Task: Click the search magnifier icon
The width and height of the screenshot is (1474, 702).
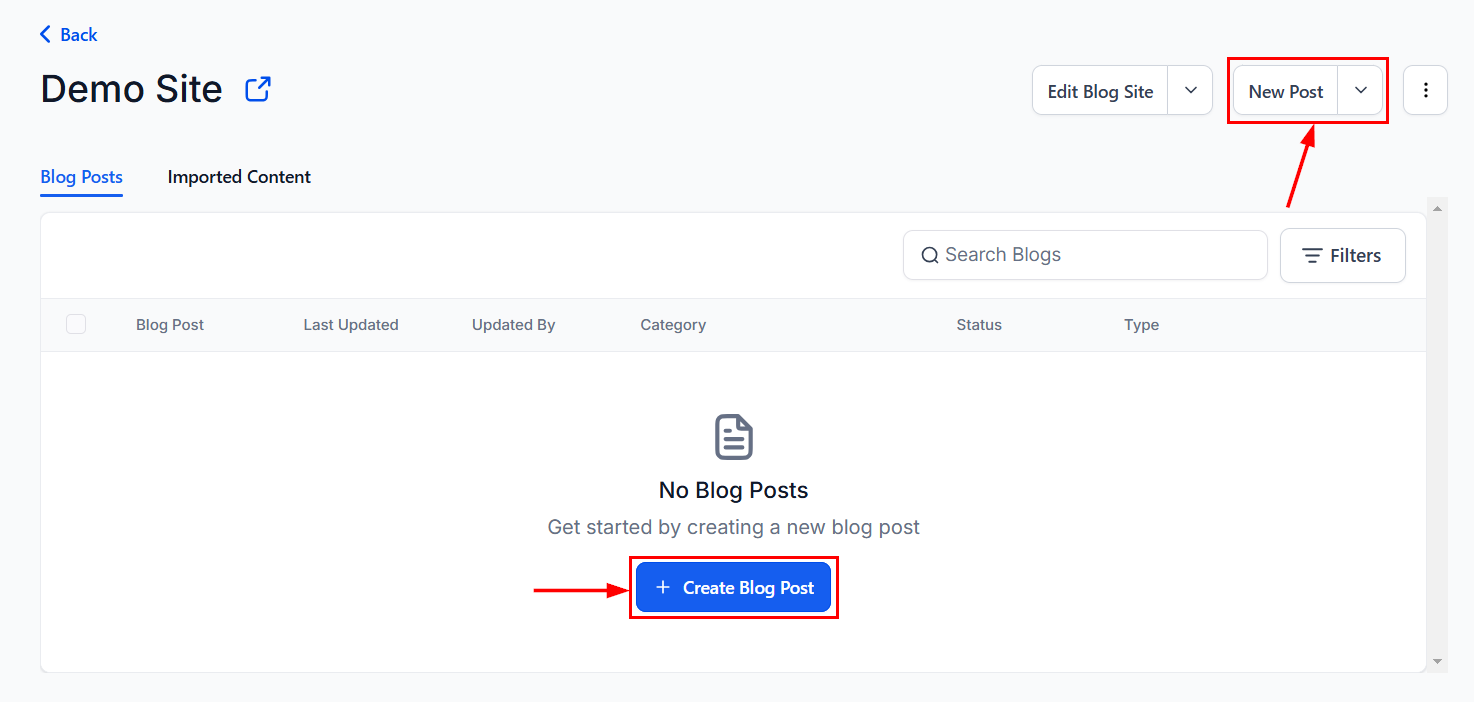Action: pos(930,255)
